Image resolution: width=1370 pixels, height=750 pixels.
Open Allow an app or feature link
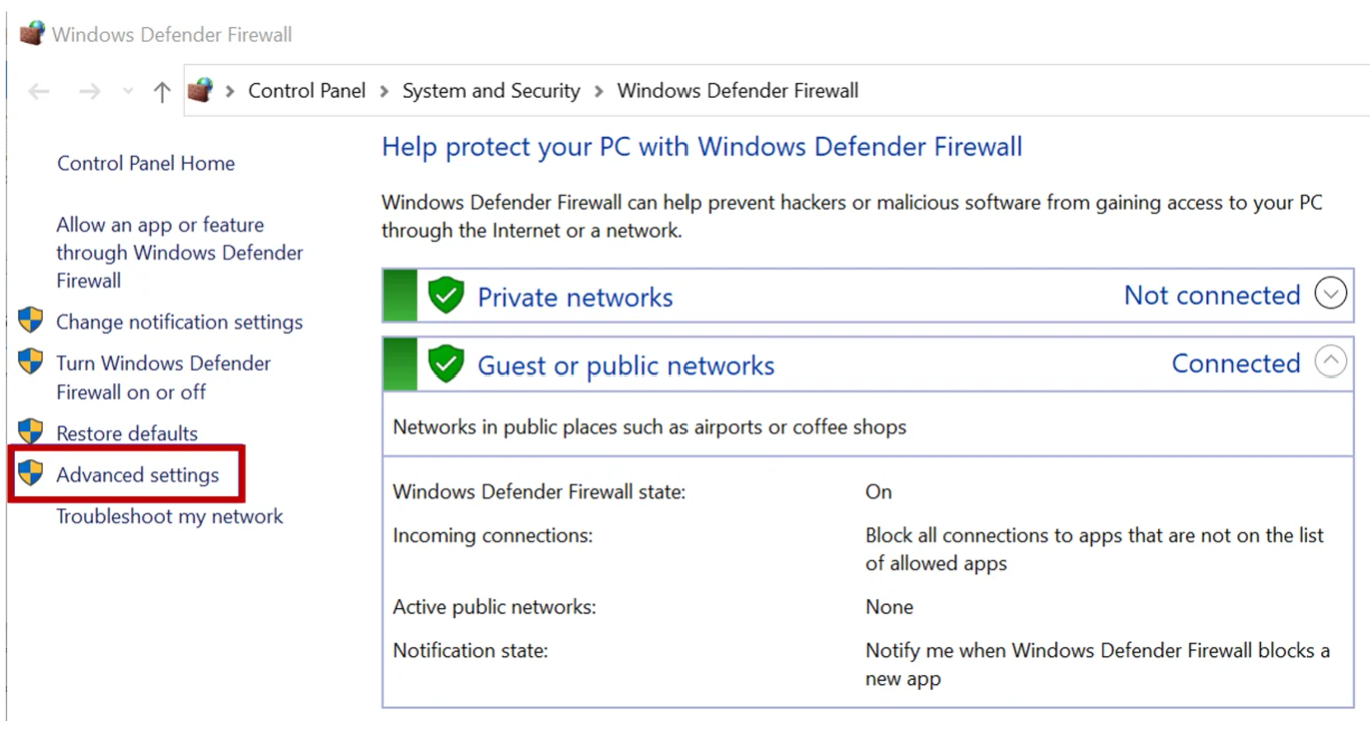click(x=179, y=253)
